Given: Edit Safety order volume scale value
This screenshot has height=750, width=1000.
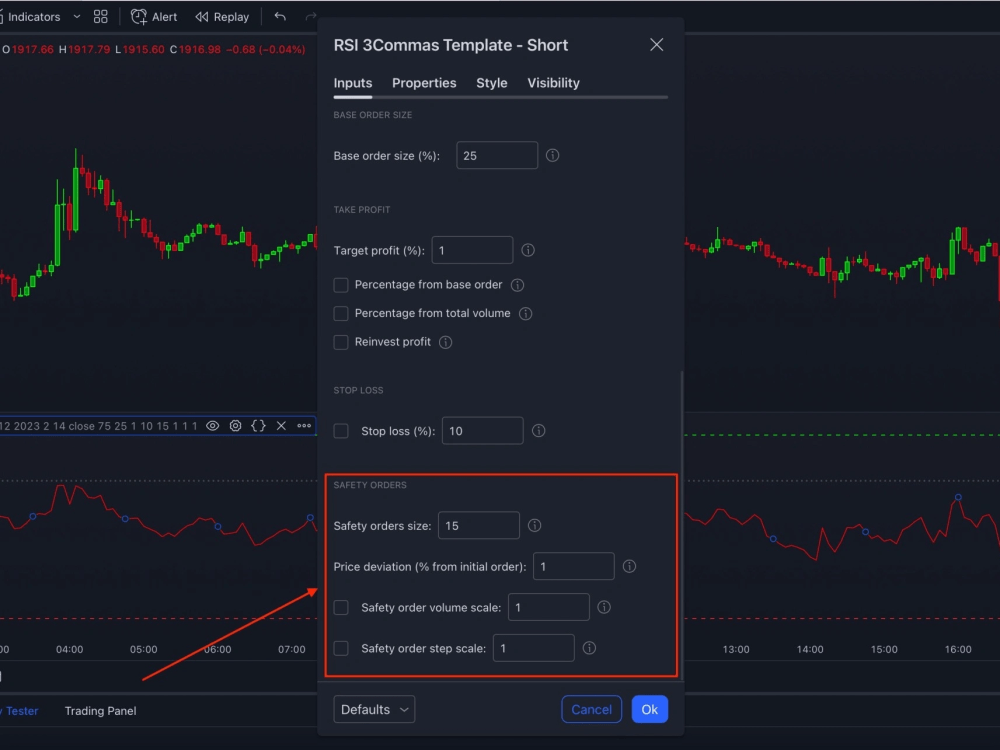Looking at the screenshot, I should pos(548,607).
